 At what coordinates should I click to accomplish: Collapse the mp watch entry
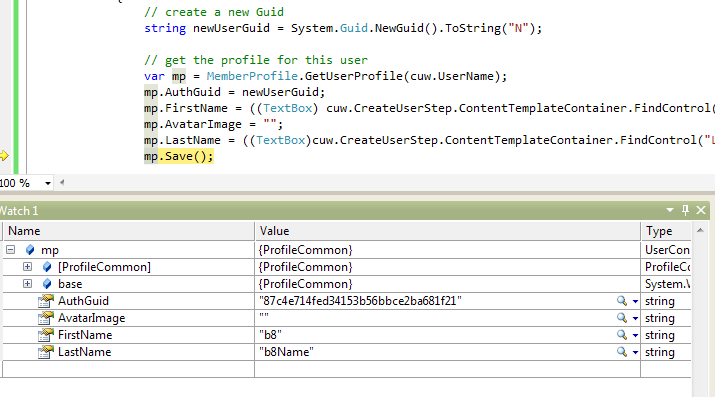pos(10,249)
